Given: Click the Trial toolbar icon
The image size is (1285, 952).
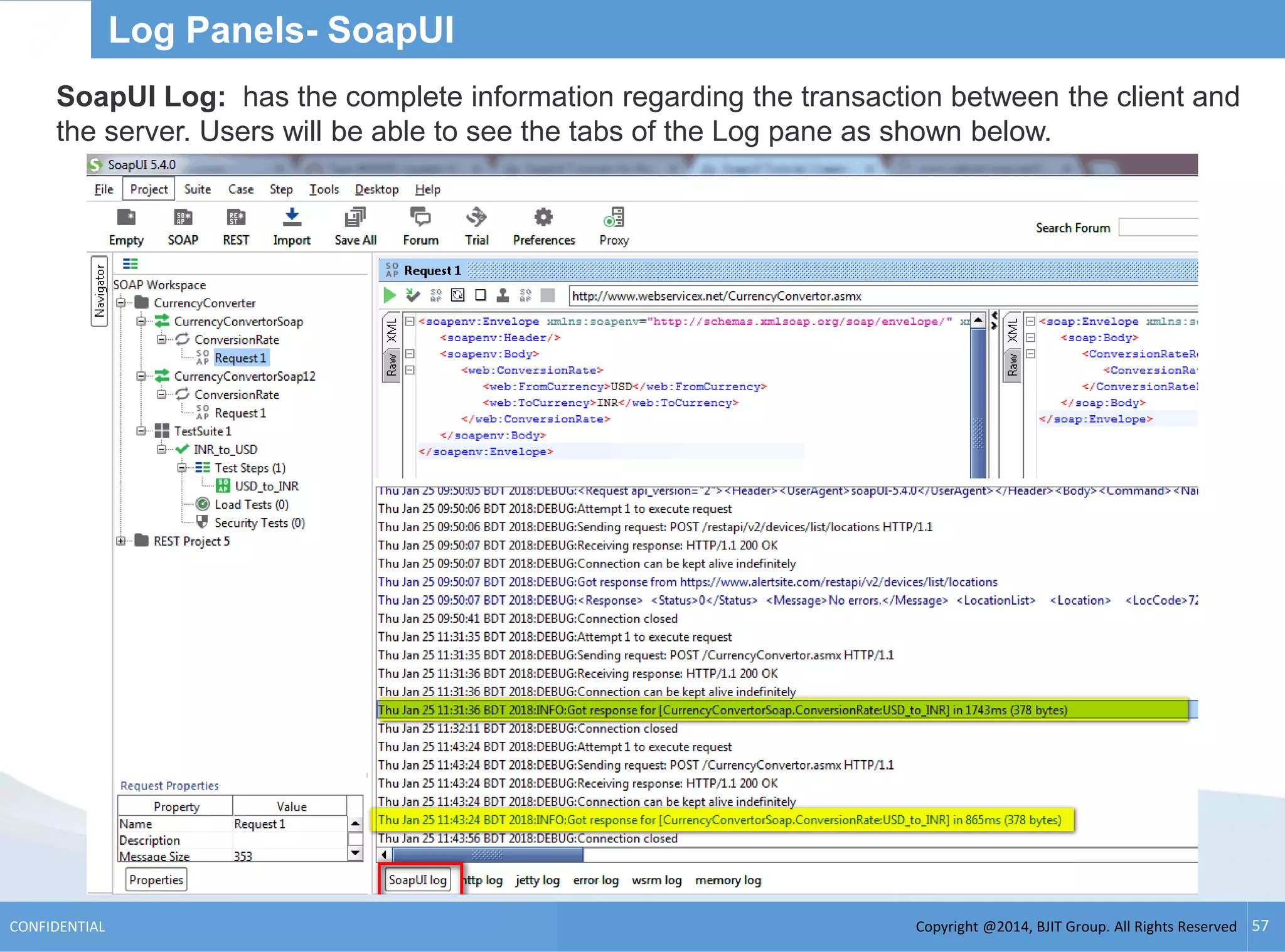Looking at the screenshot, I should click(476, 218).
